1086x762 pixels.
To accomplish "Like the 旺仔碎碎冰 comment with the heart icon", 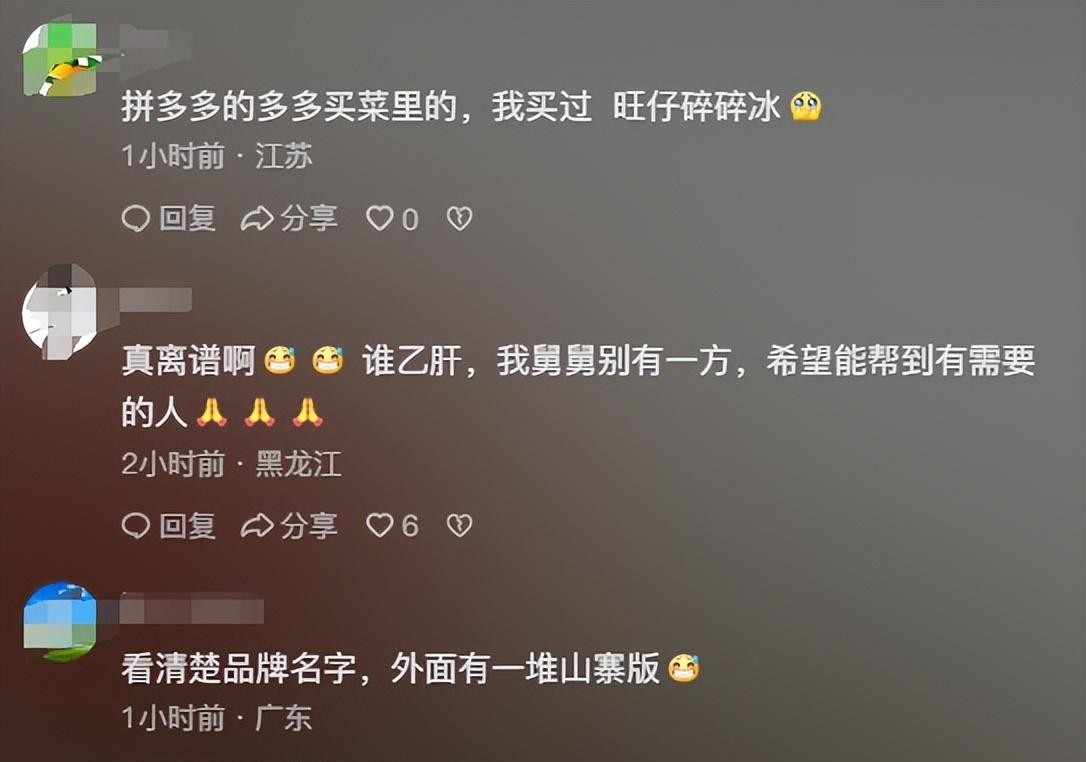I will coord(380,219).
